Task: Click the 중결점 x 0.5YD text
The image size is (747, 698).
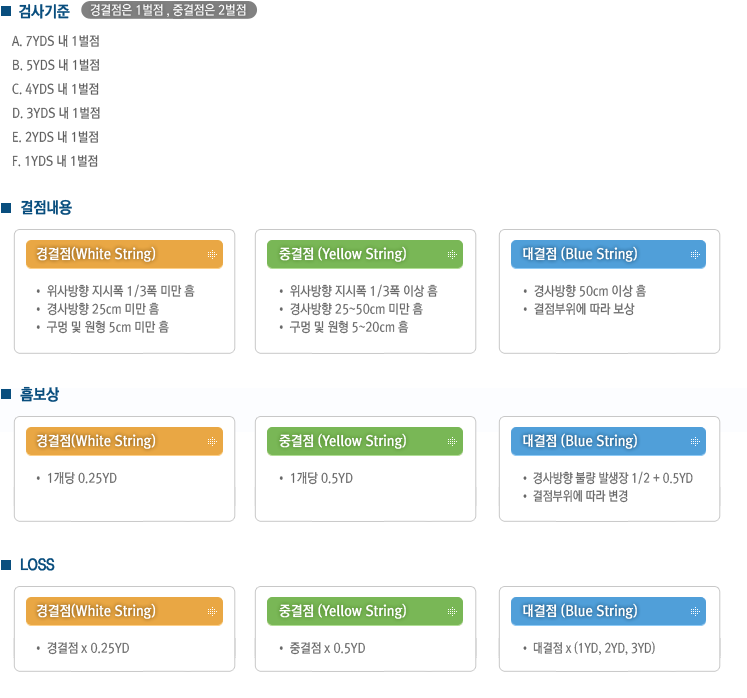Action: [327, 648]
